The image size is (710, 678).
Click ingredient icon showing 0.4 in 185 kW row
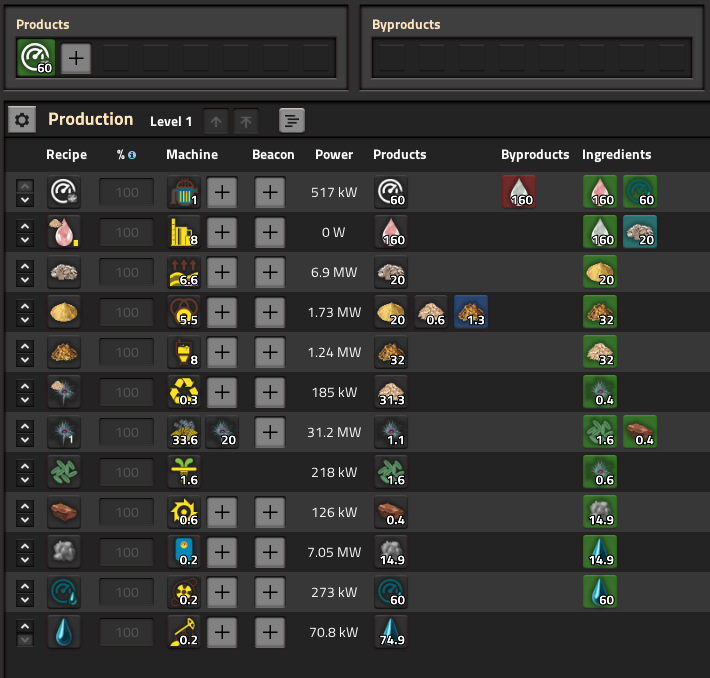[x=600, y=392]
